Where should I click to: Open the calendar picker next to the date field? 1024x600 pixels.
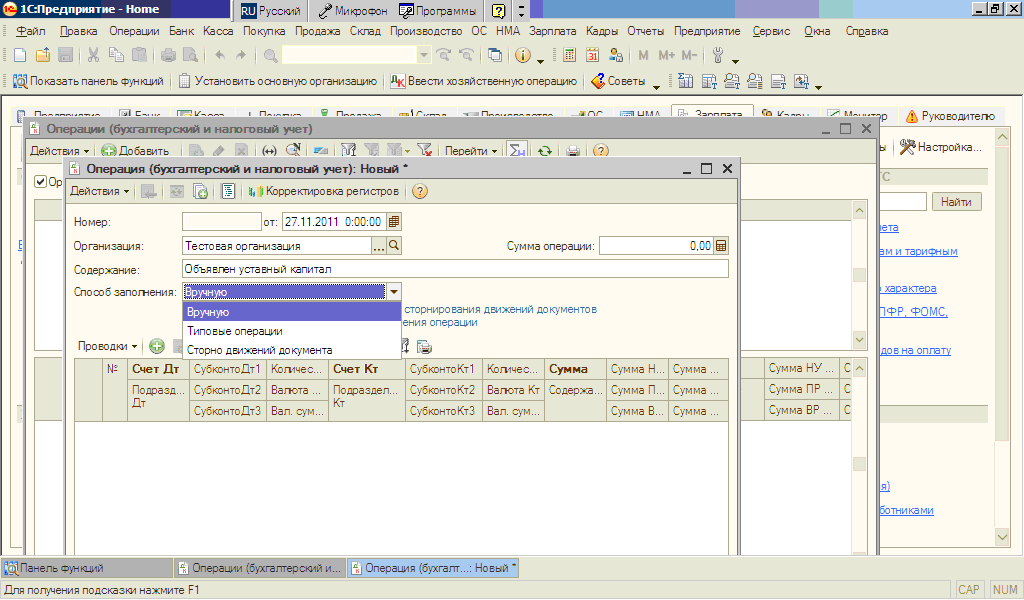[x=394, y=222]
